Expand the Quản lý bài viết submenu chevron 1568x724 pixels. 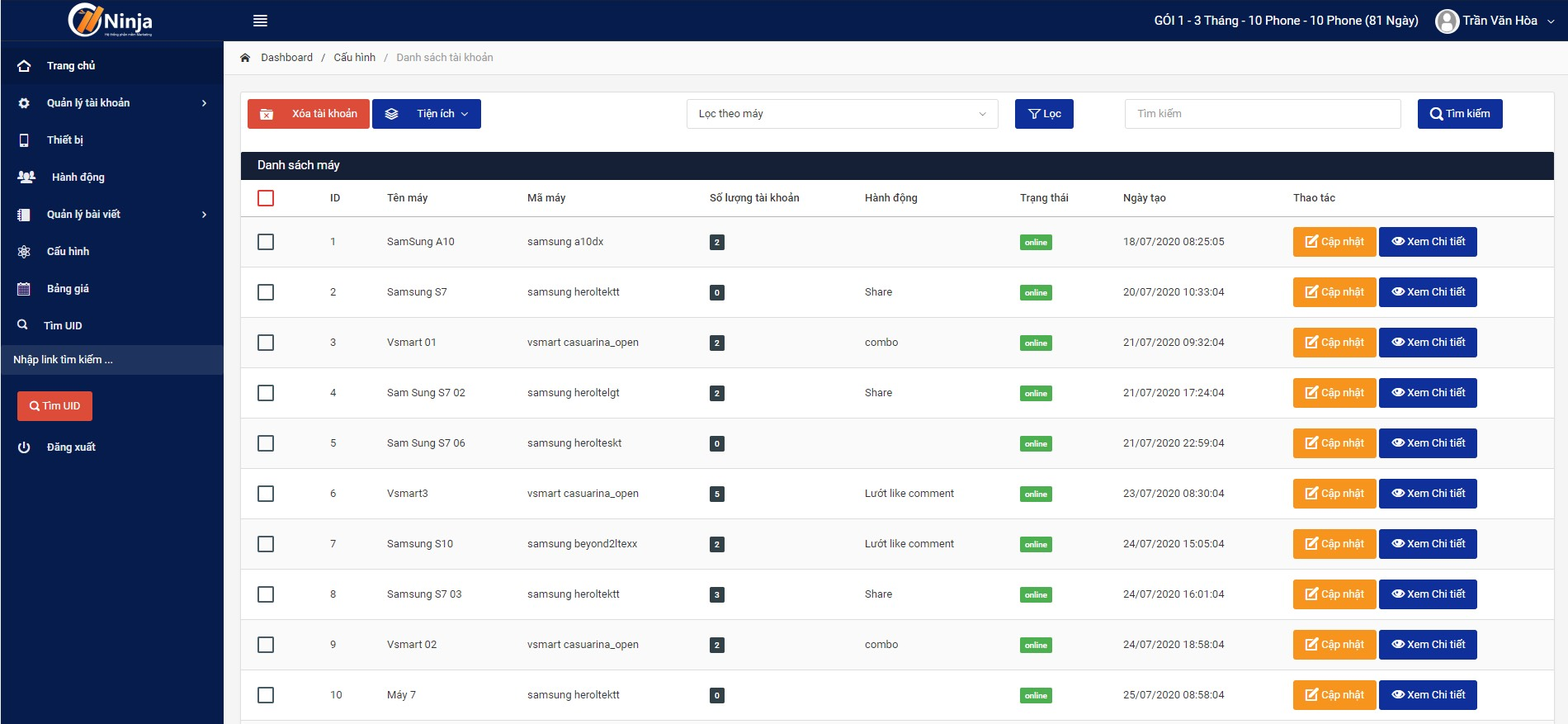[205, 215]
